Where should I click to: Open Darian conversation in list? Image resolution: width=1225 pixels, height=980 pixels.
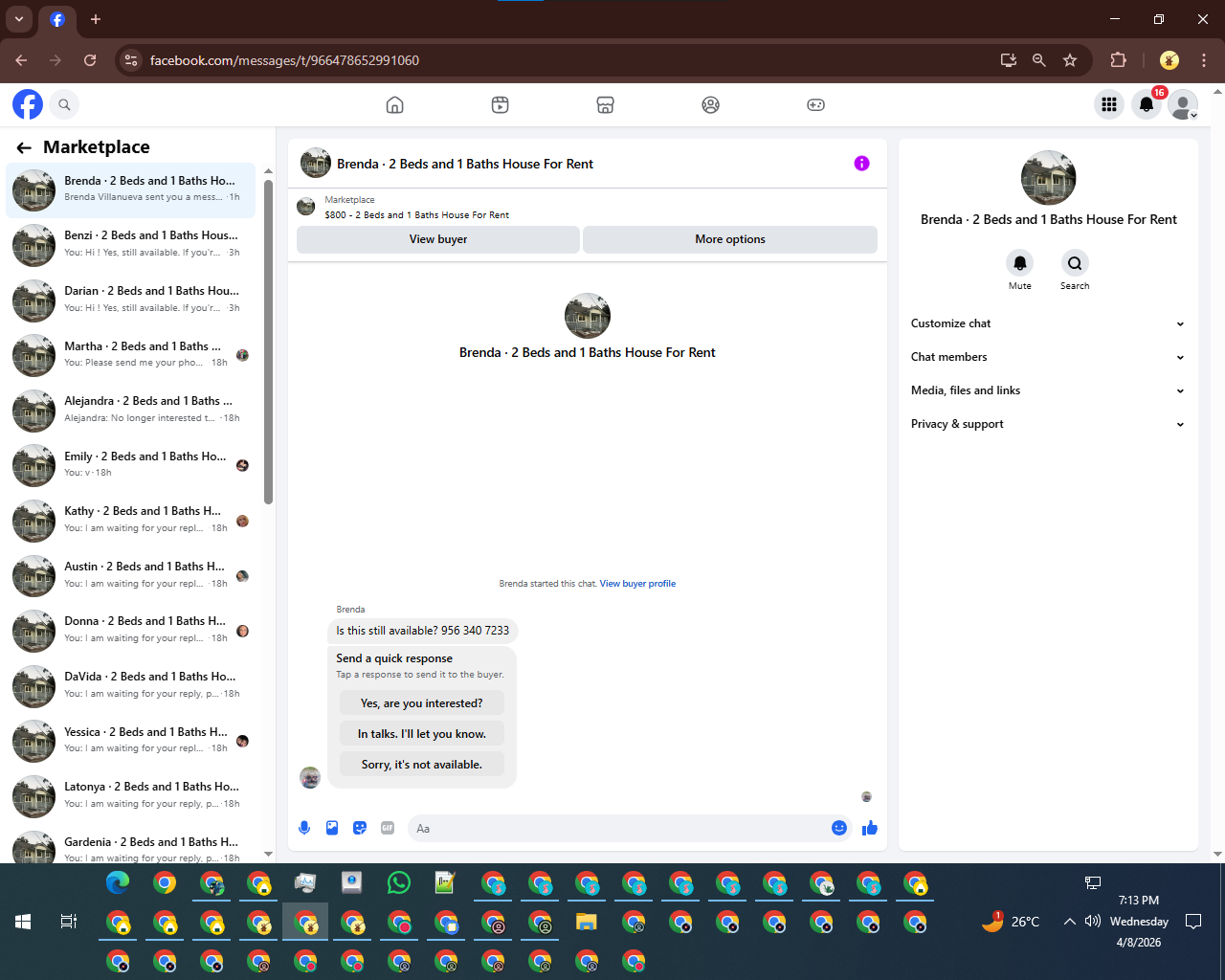(x=131, y=300)
